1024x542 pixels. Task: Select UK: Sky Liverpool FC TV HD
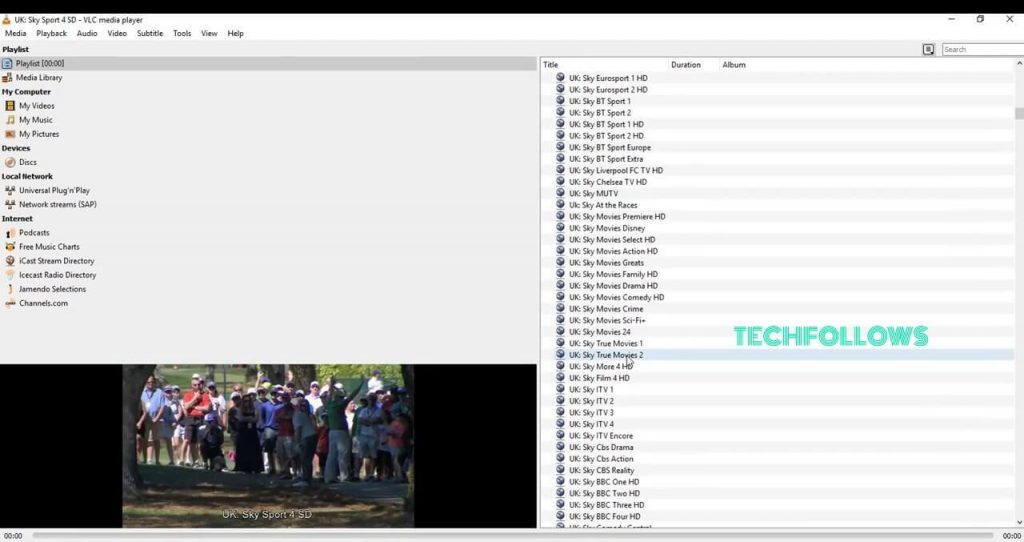coord(615,170)
